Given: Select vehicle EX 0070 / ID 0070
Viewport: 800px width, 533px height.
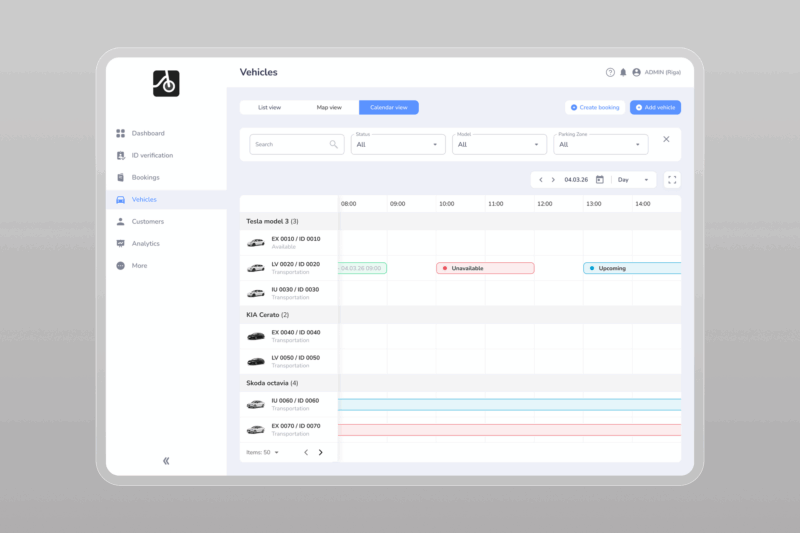Looking at the screenshot, I should [289, 429].
